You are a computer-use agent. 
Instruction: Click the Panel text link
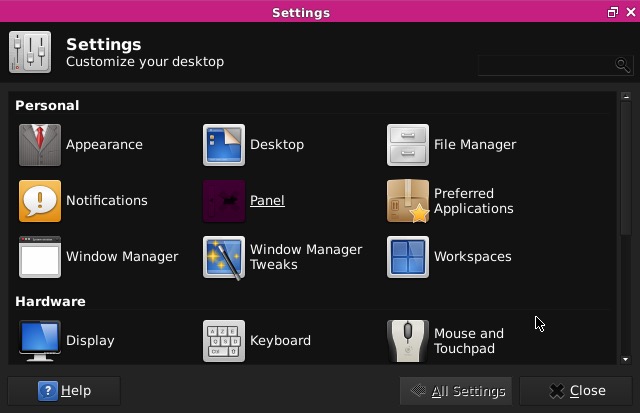point(267,201)
